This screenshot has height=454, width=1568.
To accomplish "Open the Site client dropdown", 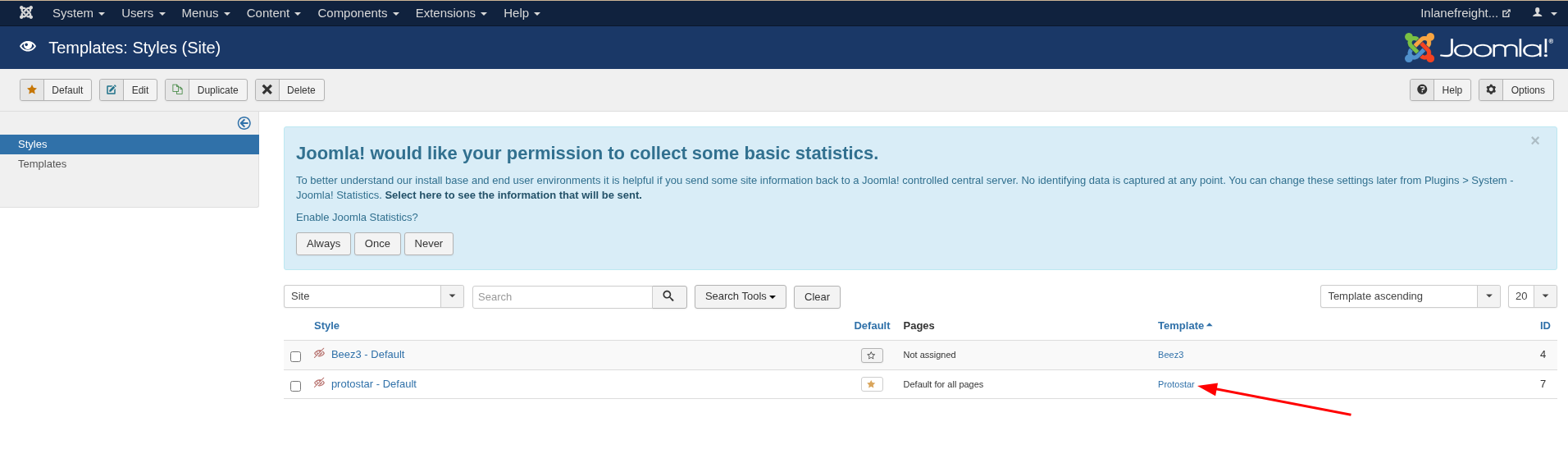I will click(x=374, y=296).
